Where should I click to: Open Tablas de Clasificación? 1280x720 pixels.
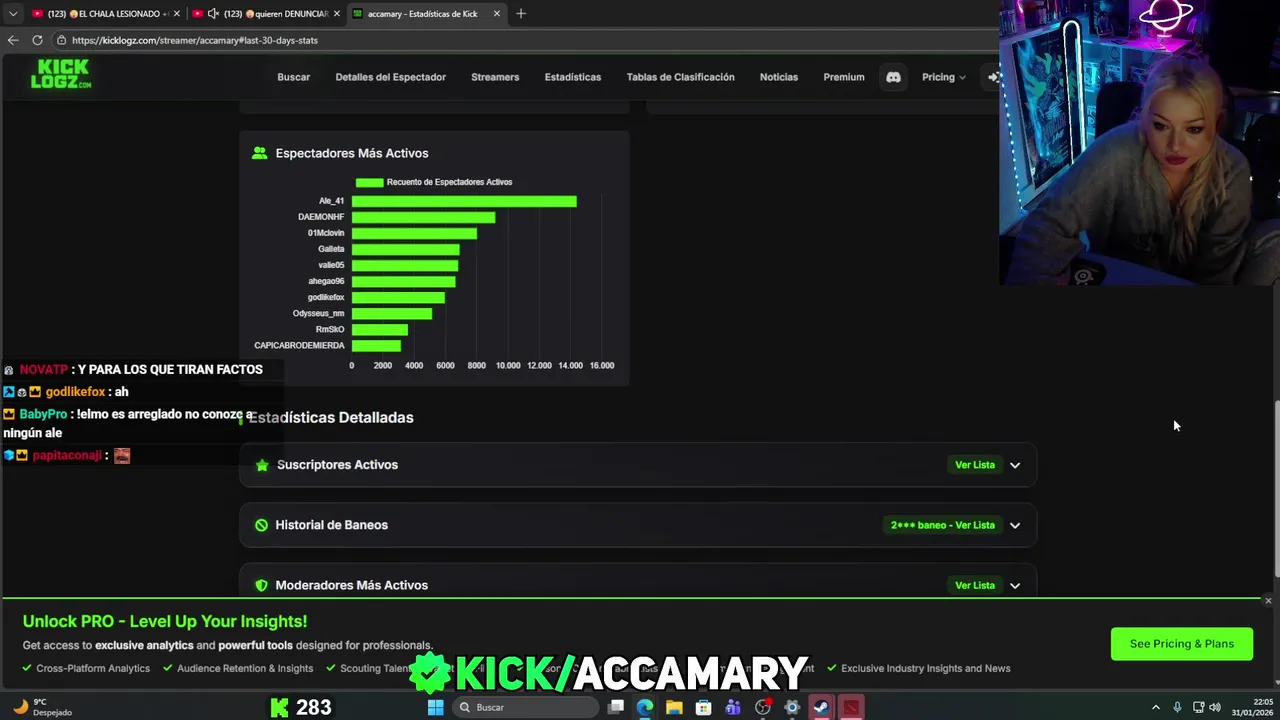680,77
